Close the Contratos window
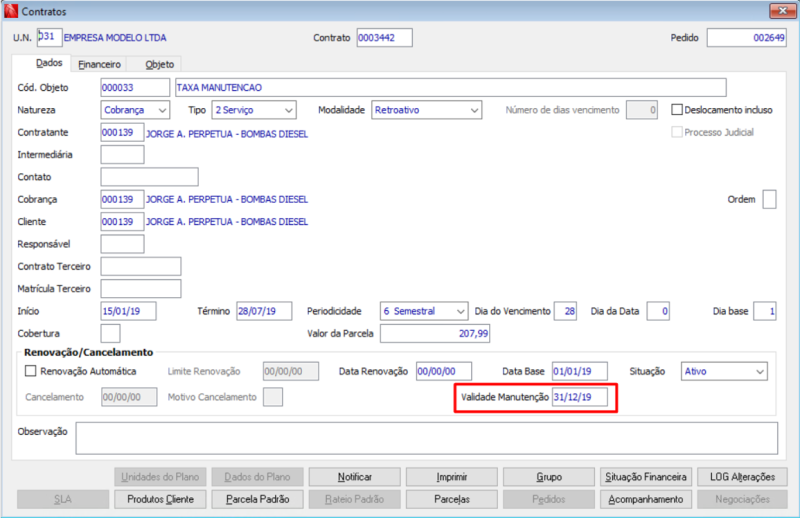 coord(783,10)
